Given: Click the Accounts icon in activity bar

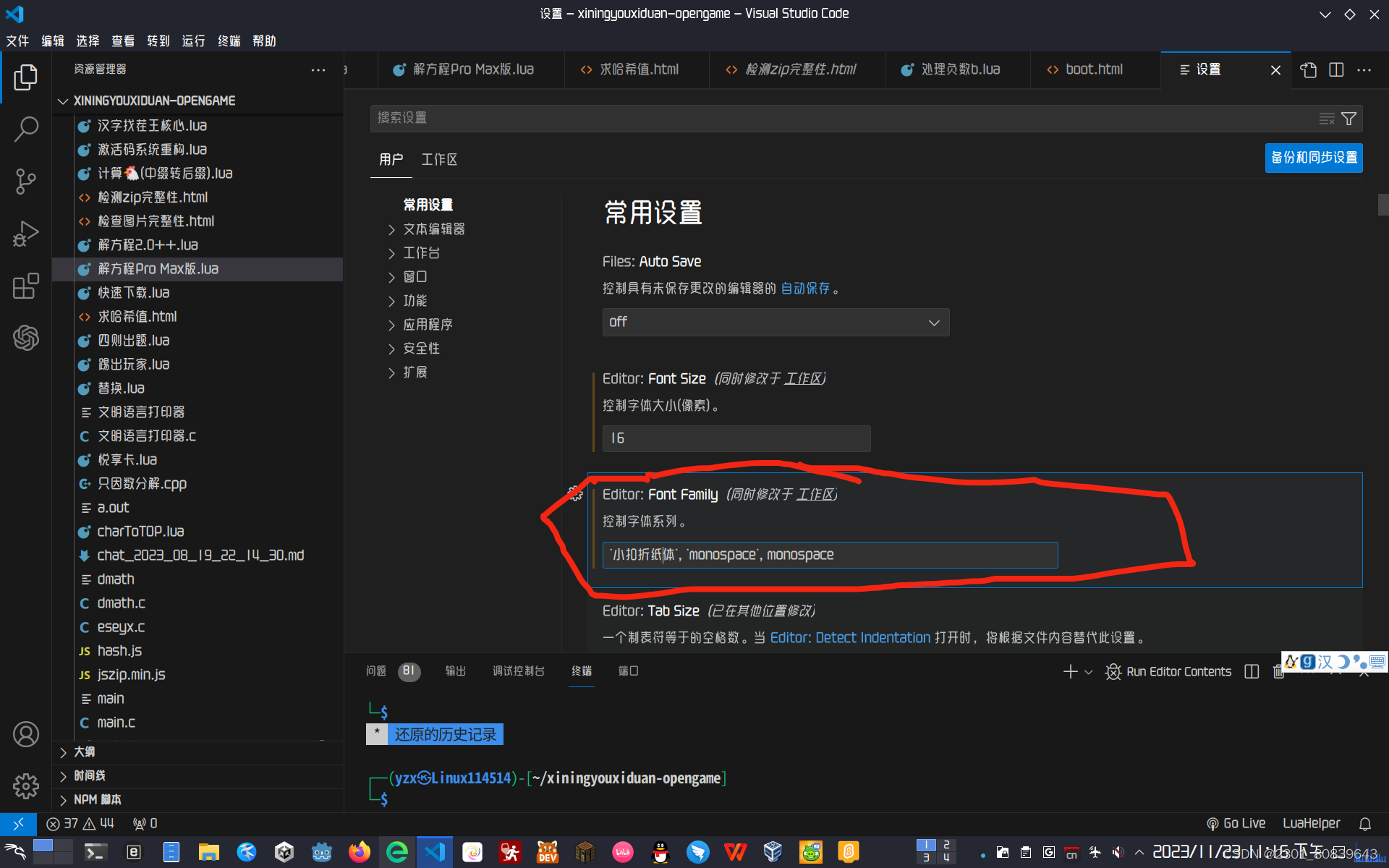Looking at the screenshot, I should (x=26, y=734).
